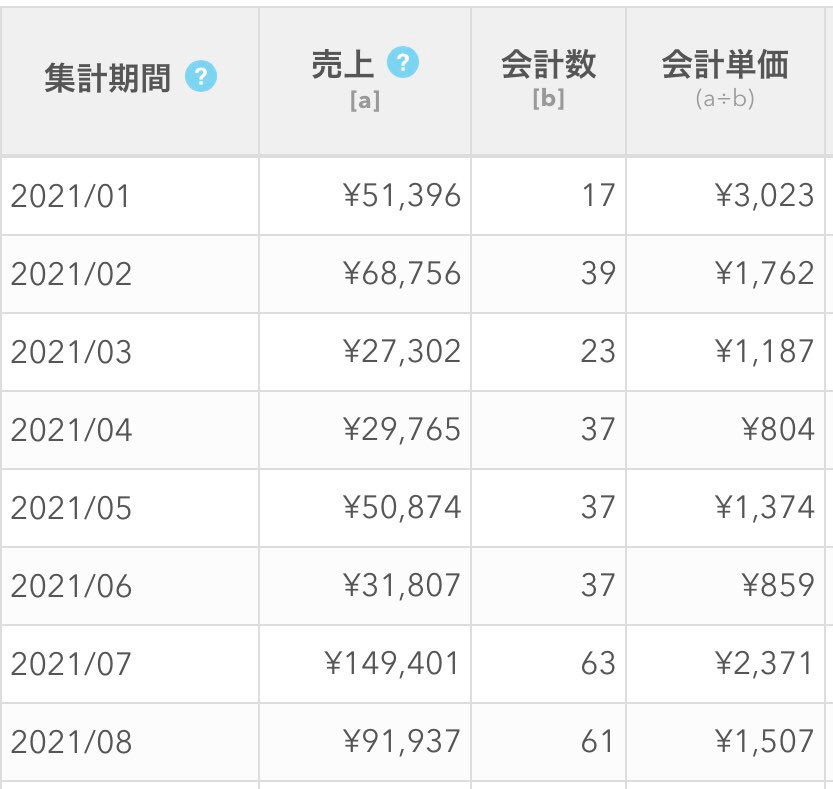833x789 pixels.
Task: Click the ¥149,401 sales value
Action: tap(392, 663)
